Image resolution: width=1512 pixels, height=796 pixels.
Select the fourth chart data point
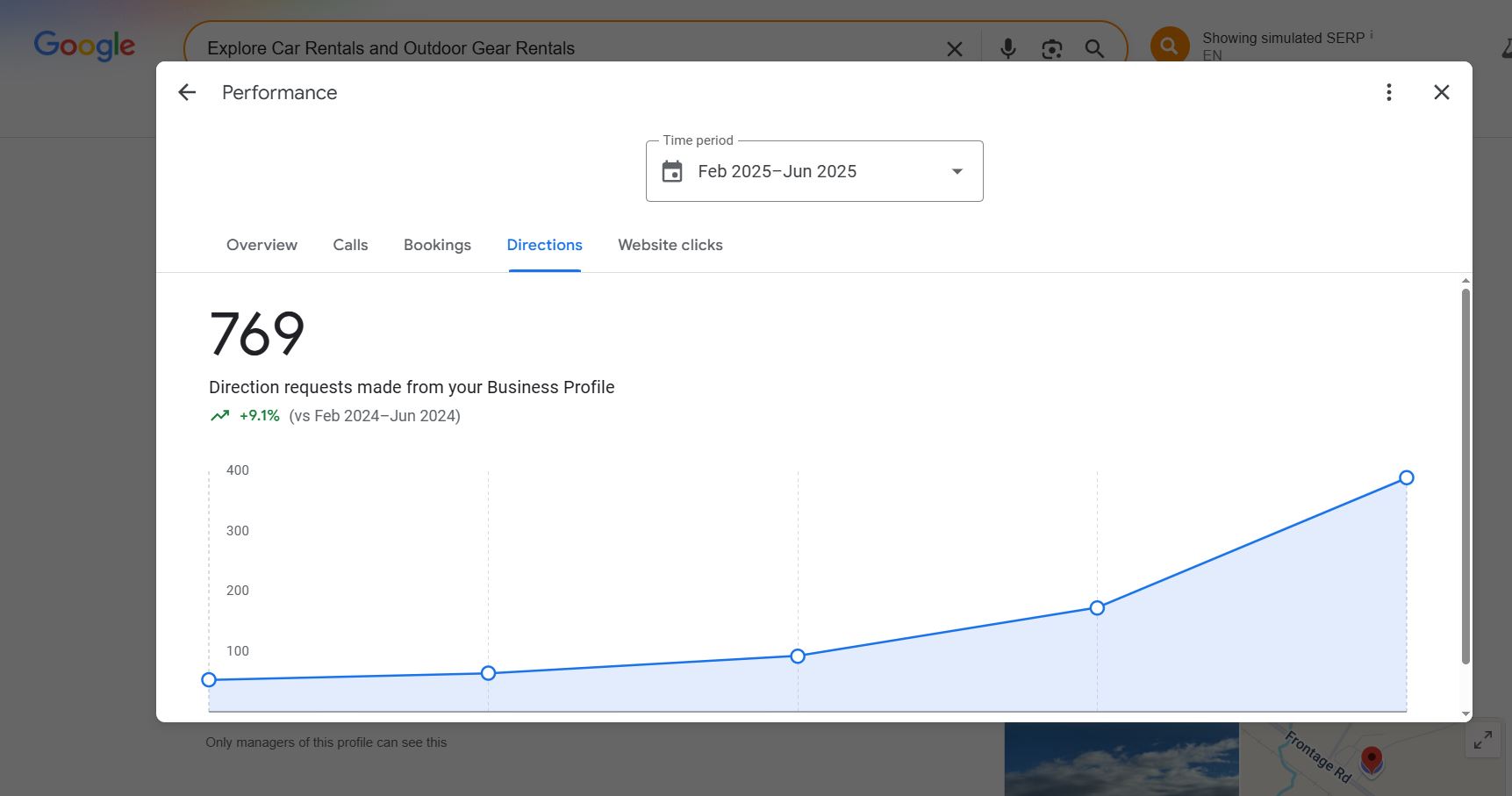(1097, 607)
